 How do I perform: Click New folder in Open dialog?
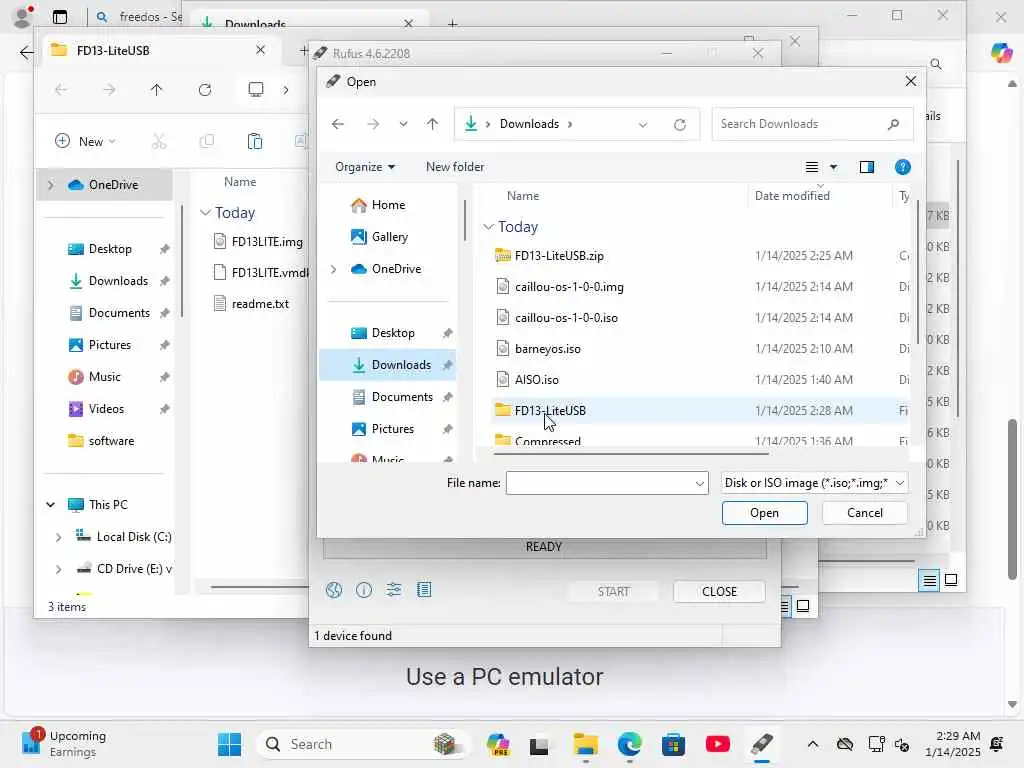(x=455, y=167)
